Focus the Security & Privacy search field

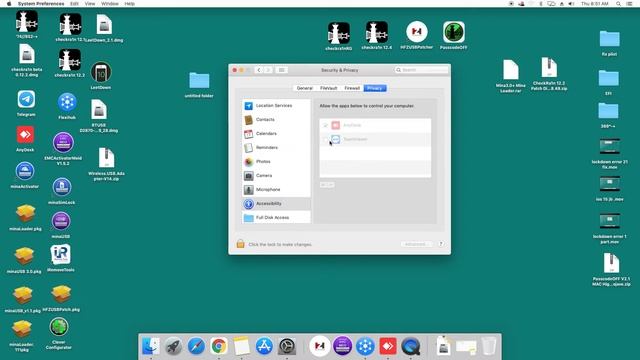tap(421, 70)
